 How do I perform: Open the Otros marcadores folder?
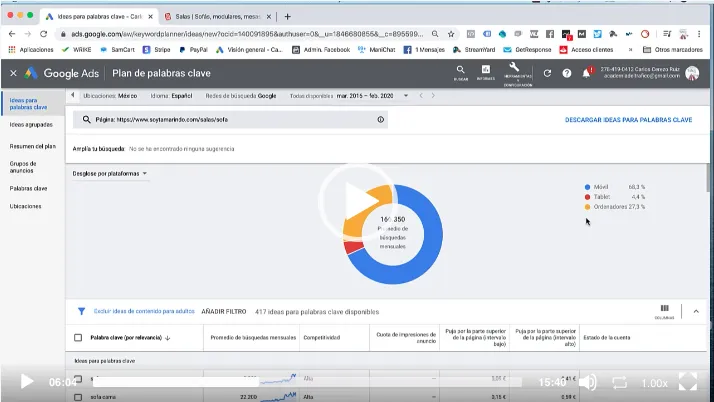673,50
